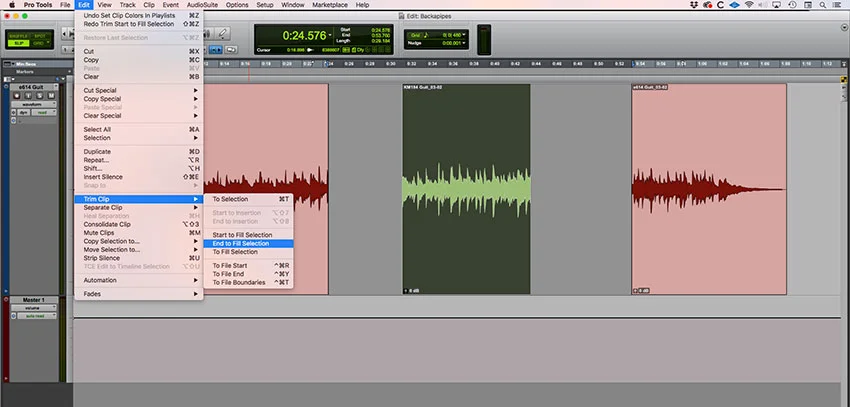Image resolution: width=850 pixels, height=407 pixels.
Task: Mute the e614 Guit track
Action: pyautogui.click(x=51, y=95)
